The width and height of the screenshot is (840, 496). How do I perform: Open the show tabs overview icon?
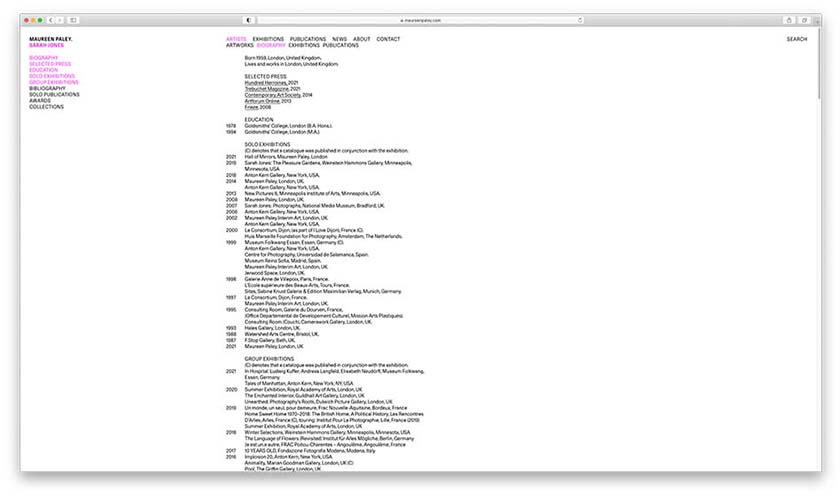pyautogui.click(x=803, y=20)
